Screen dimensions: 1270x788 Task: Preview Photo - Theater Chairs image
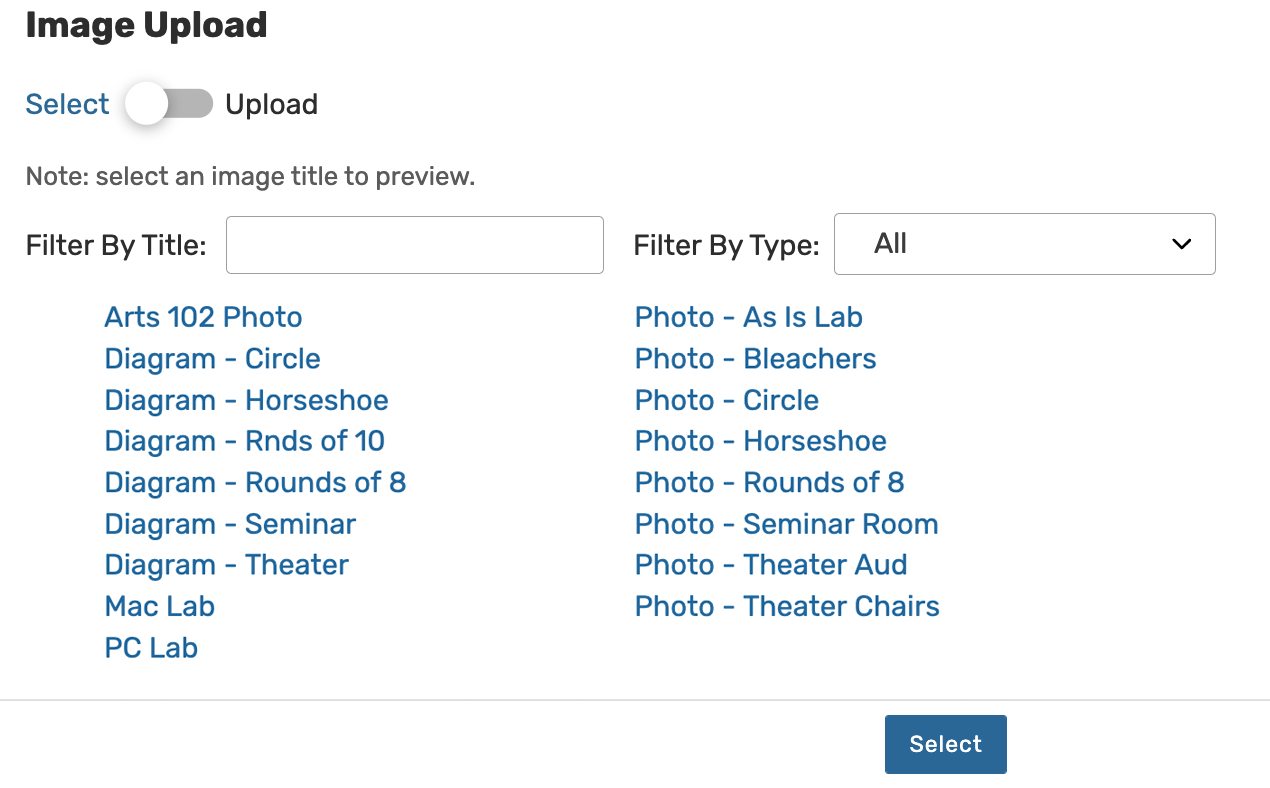[x=787, y=607]
